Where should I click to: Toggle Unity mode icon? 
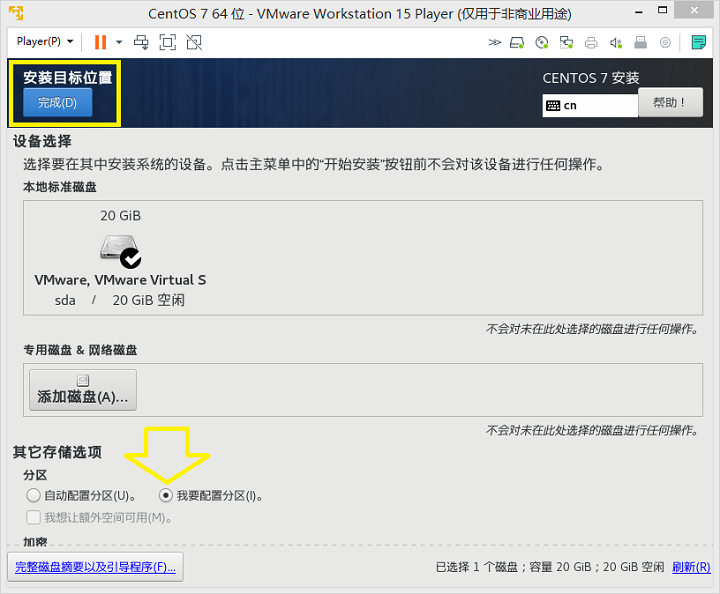coord(194,42)
